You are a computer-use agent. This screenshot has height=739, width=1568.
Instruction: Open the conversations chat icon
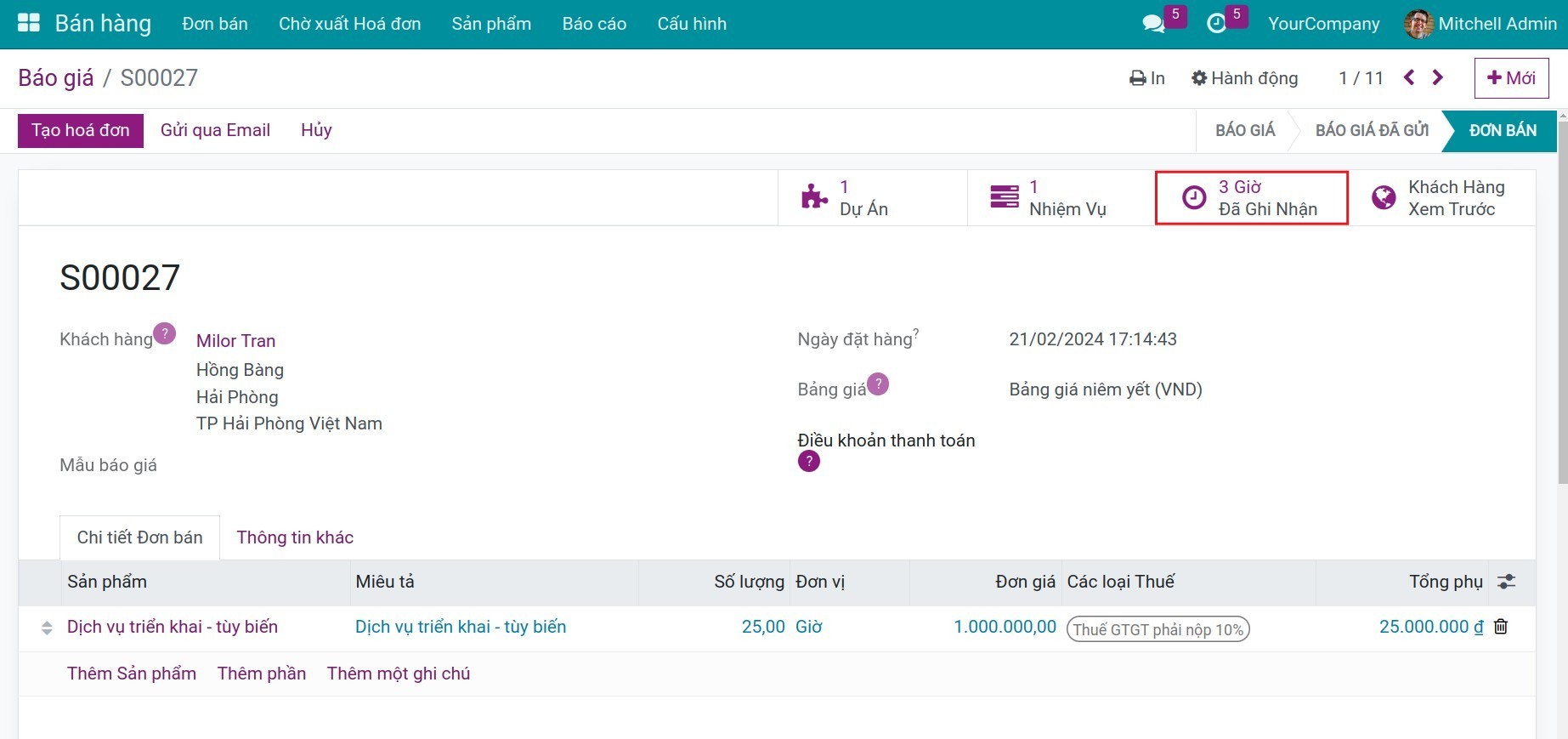pyautogui.click(x=1153, y=24)
